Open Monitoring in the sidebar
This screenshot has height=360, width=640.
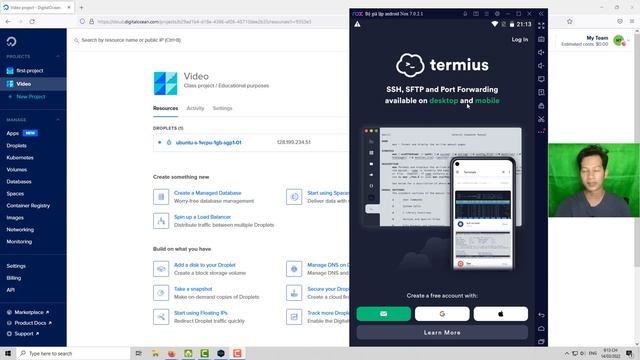pos(19,242)
